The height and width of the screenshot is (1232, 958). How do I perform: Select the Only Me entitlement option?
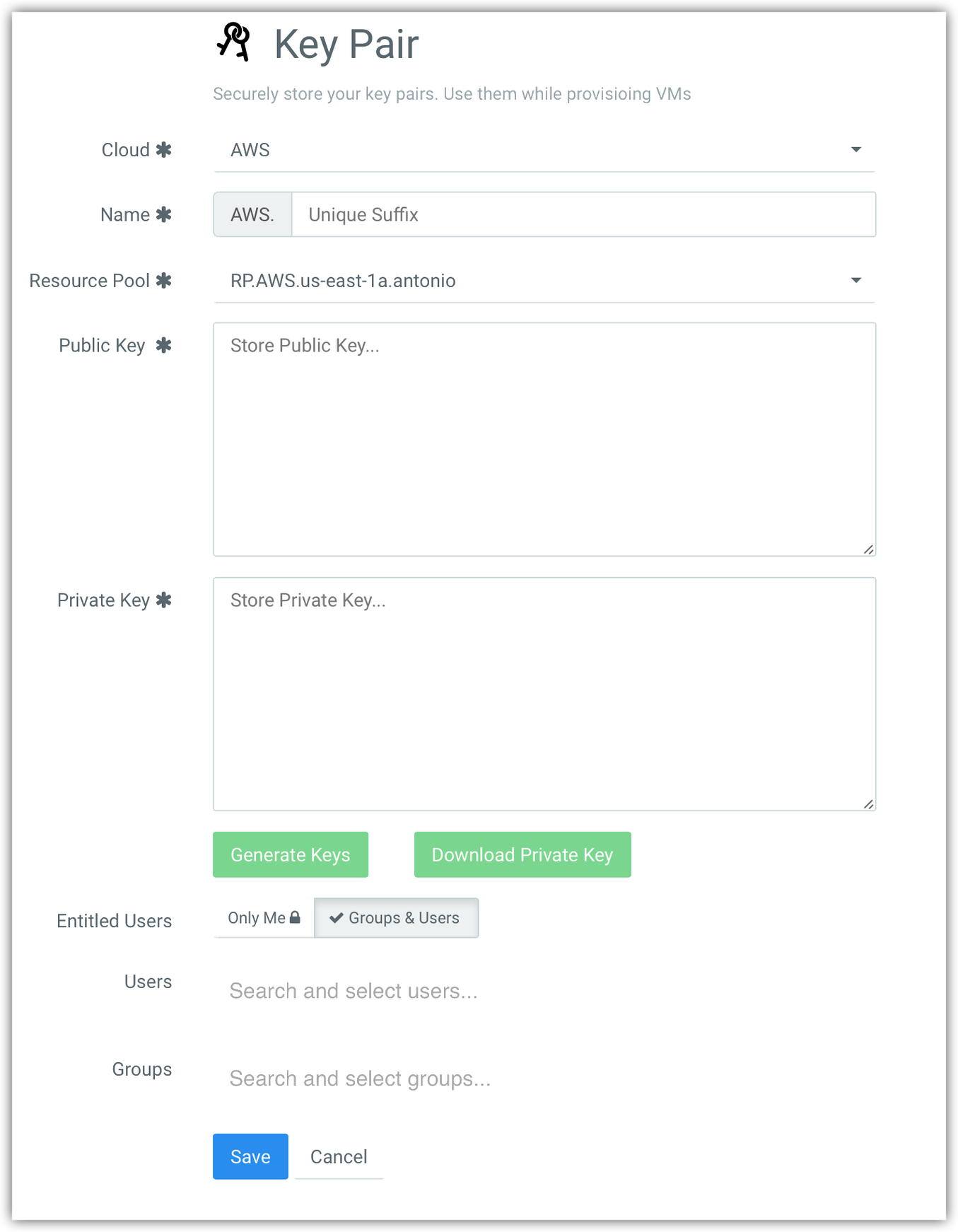(x=263, y=918)
